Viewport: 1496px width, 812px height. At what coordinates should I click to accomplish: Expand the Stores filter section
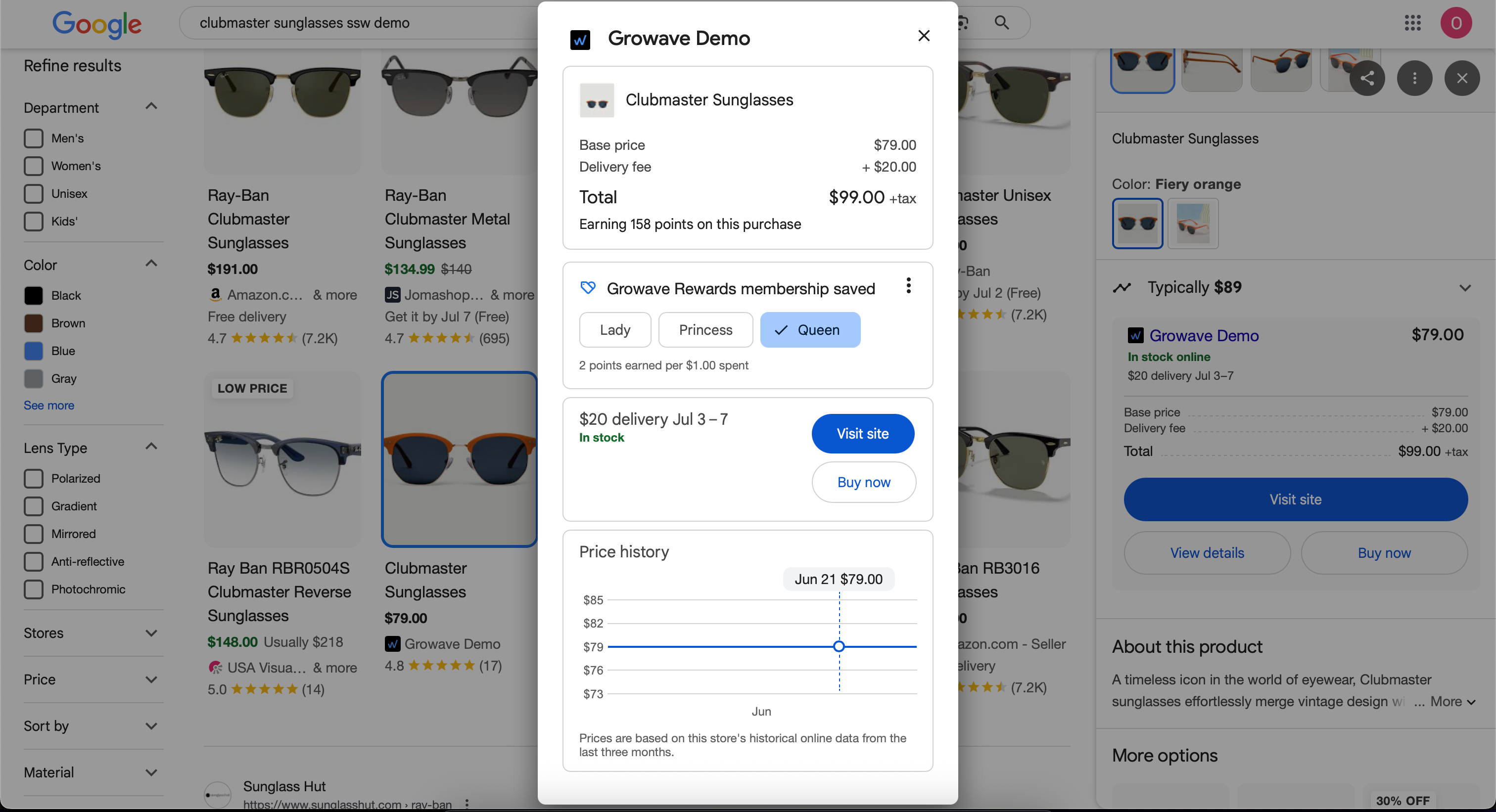[x=151, y=633]
